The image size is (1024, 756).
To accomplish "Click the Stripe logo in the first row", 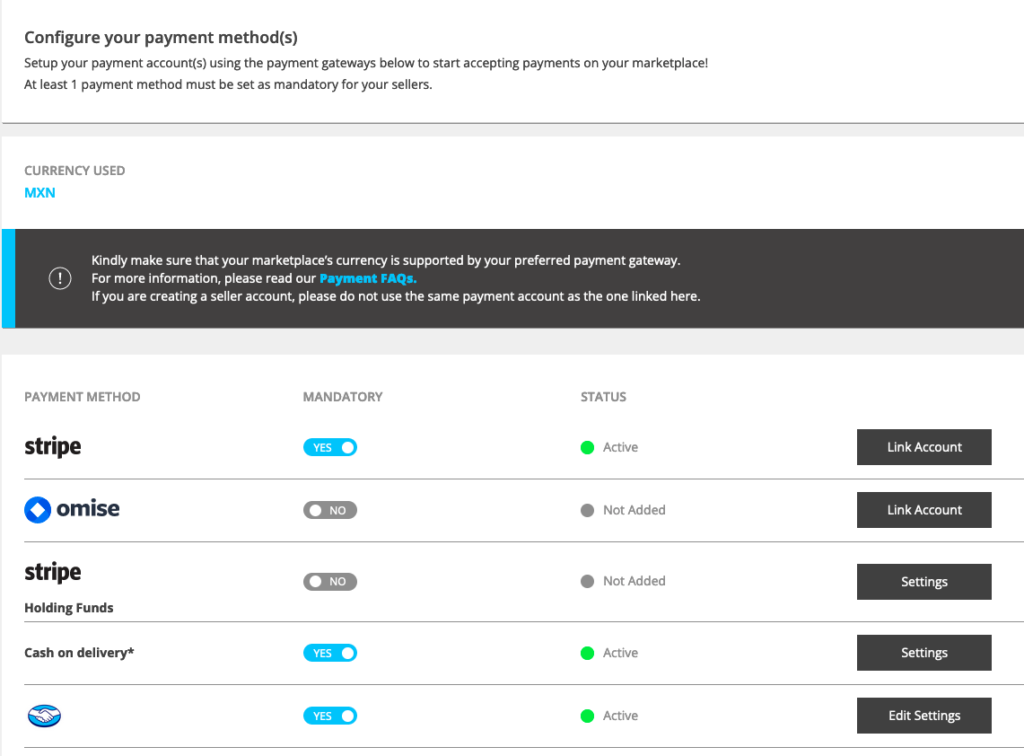I will [x=52, y=447].
